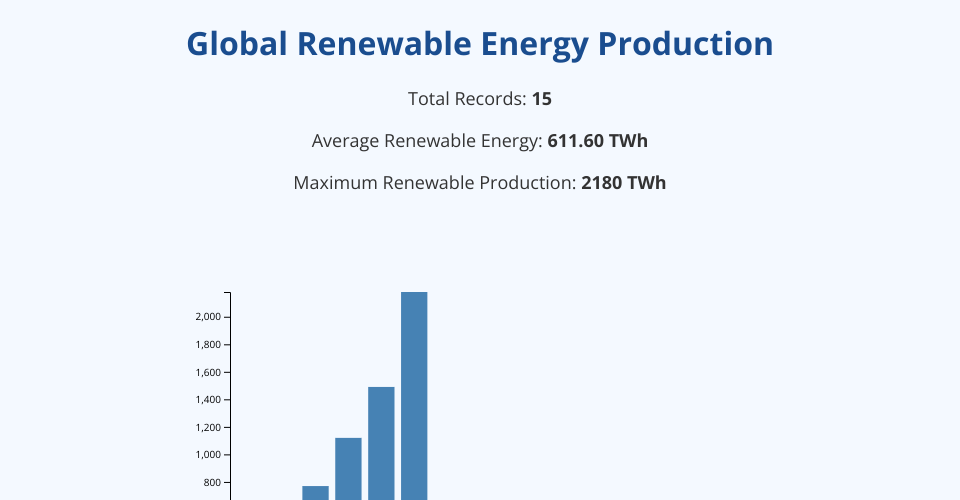Click the 1,000 y-axis tick label
Image resolution: width=960 pixels, height=500 pixels.
(x=210, y=455)
